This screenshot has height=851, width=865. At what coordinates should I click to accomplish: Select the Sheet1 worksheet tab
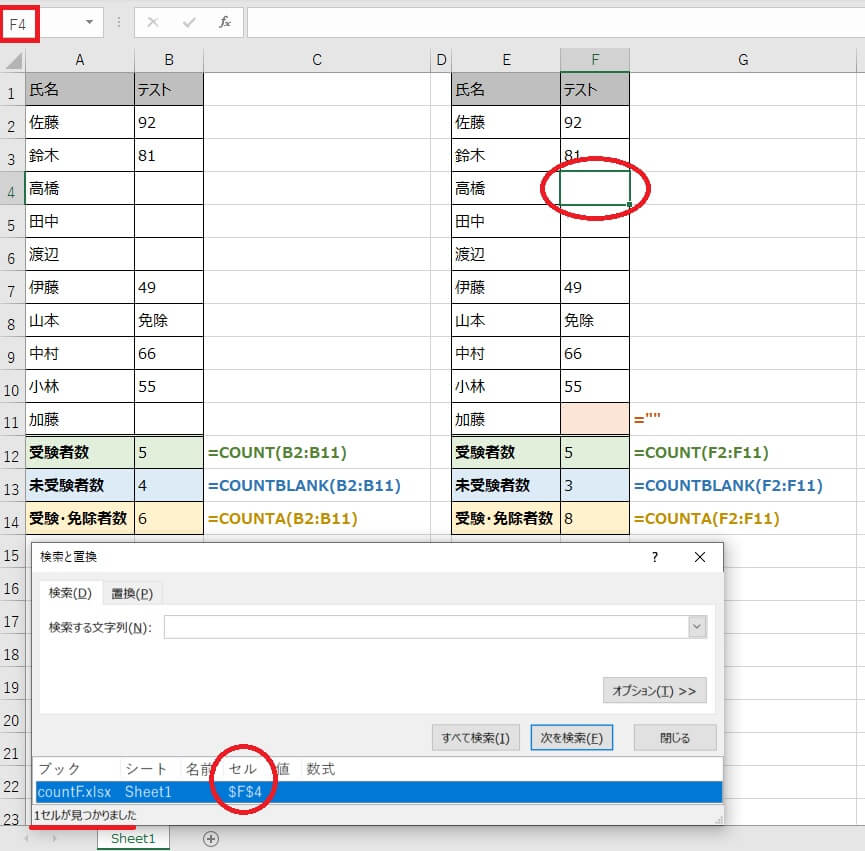pyautogui.click(x=133, y=838)
